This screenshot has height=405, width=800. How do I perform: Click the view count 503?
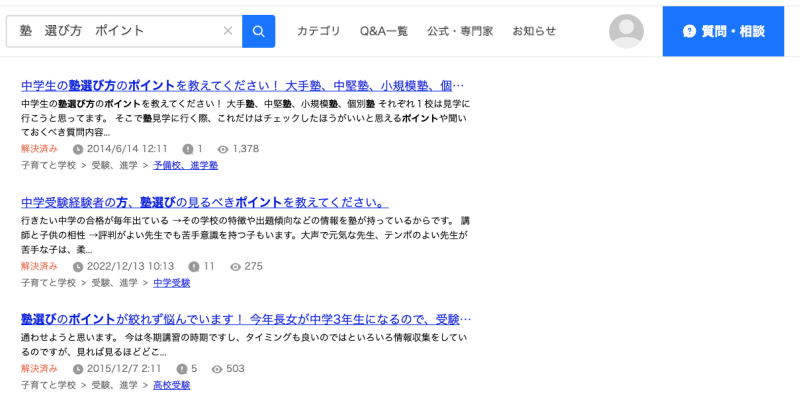coord(235,368)
